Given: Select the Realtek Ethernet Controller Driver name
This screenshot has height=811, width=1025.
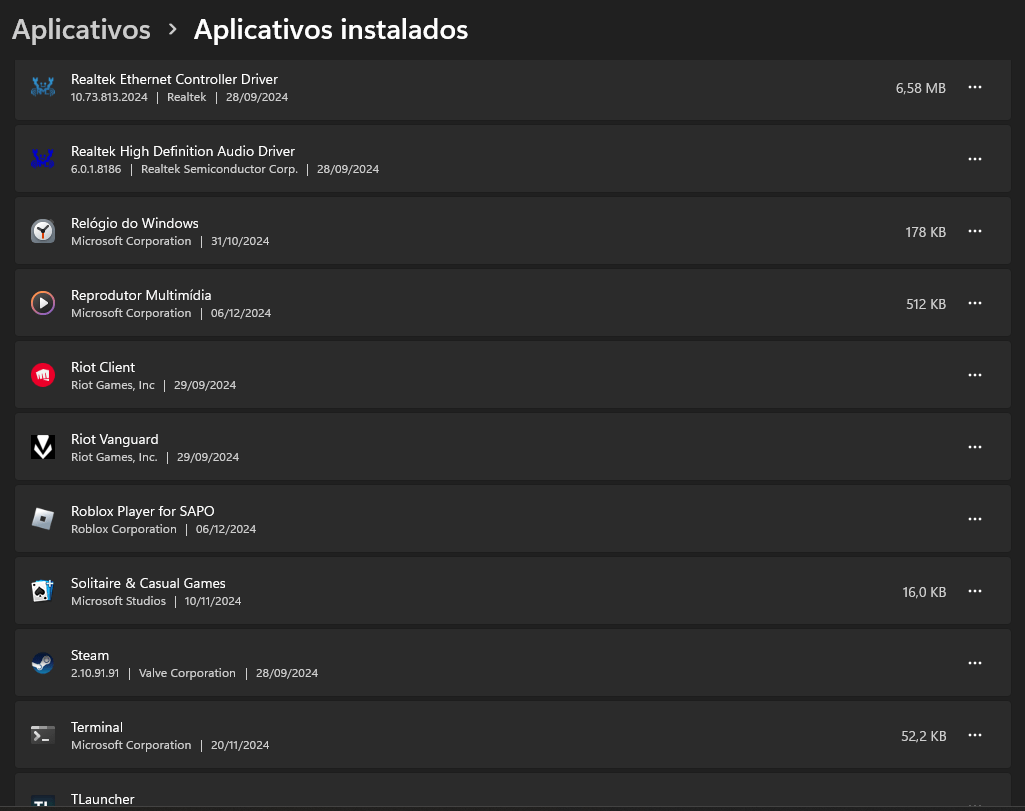Looking at the screenshot, I should click(174, 79).
